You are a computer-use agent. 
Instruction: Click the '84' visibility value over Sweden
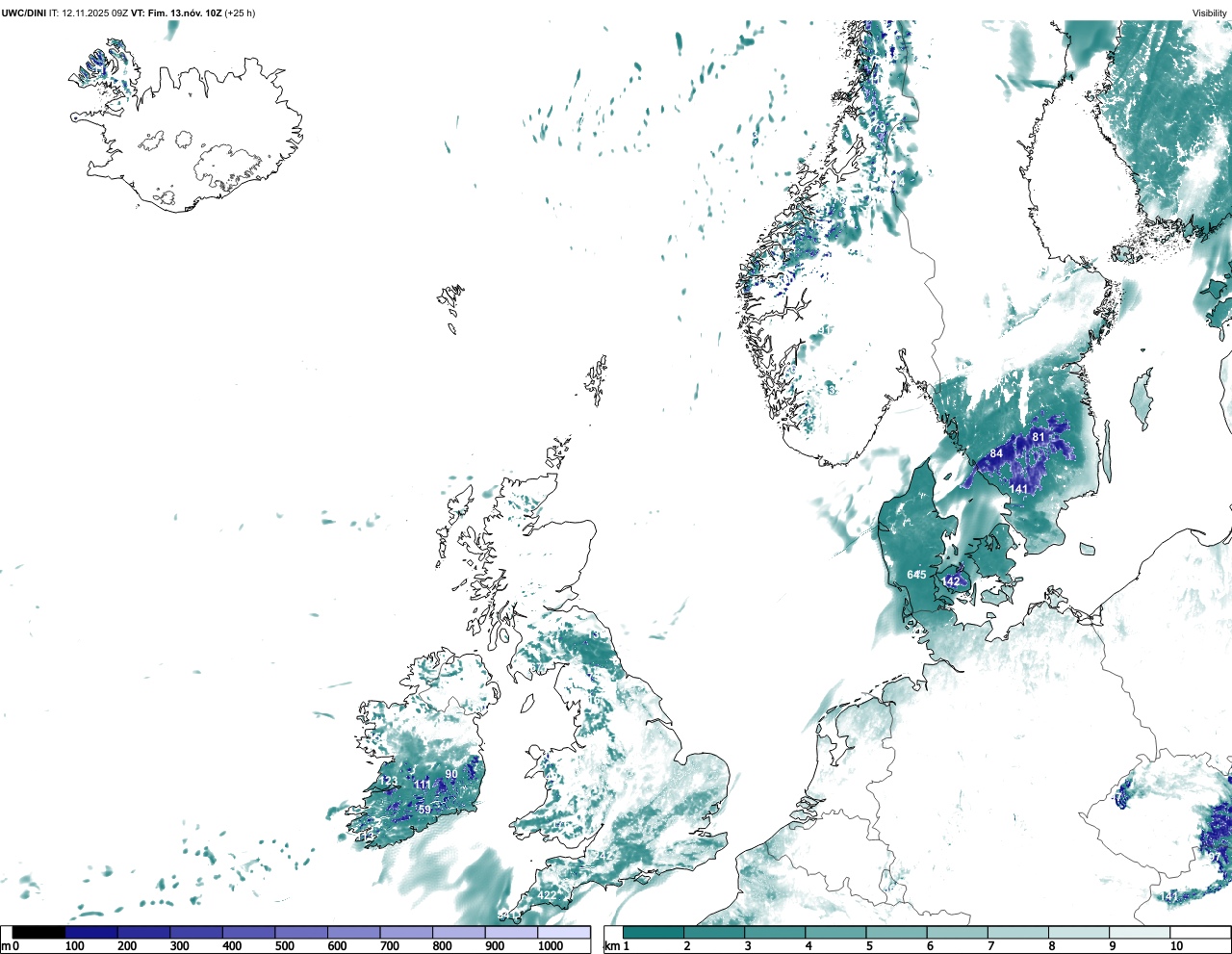tap(996, 453)
